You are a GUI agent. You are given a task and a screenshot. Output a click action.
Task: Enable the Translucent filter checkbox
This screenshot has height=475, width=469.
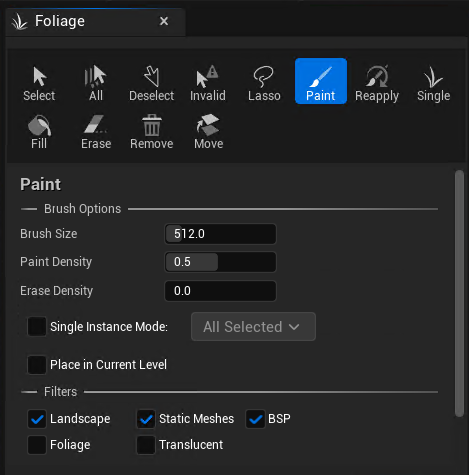tap(146, 445)
